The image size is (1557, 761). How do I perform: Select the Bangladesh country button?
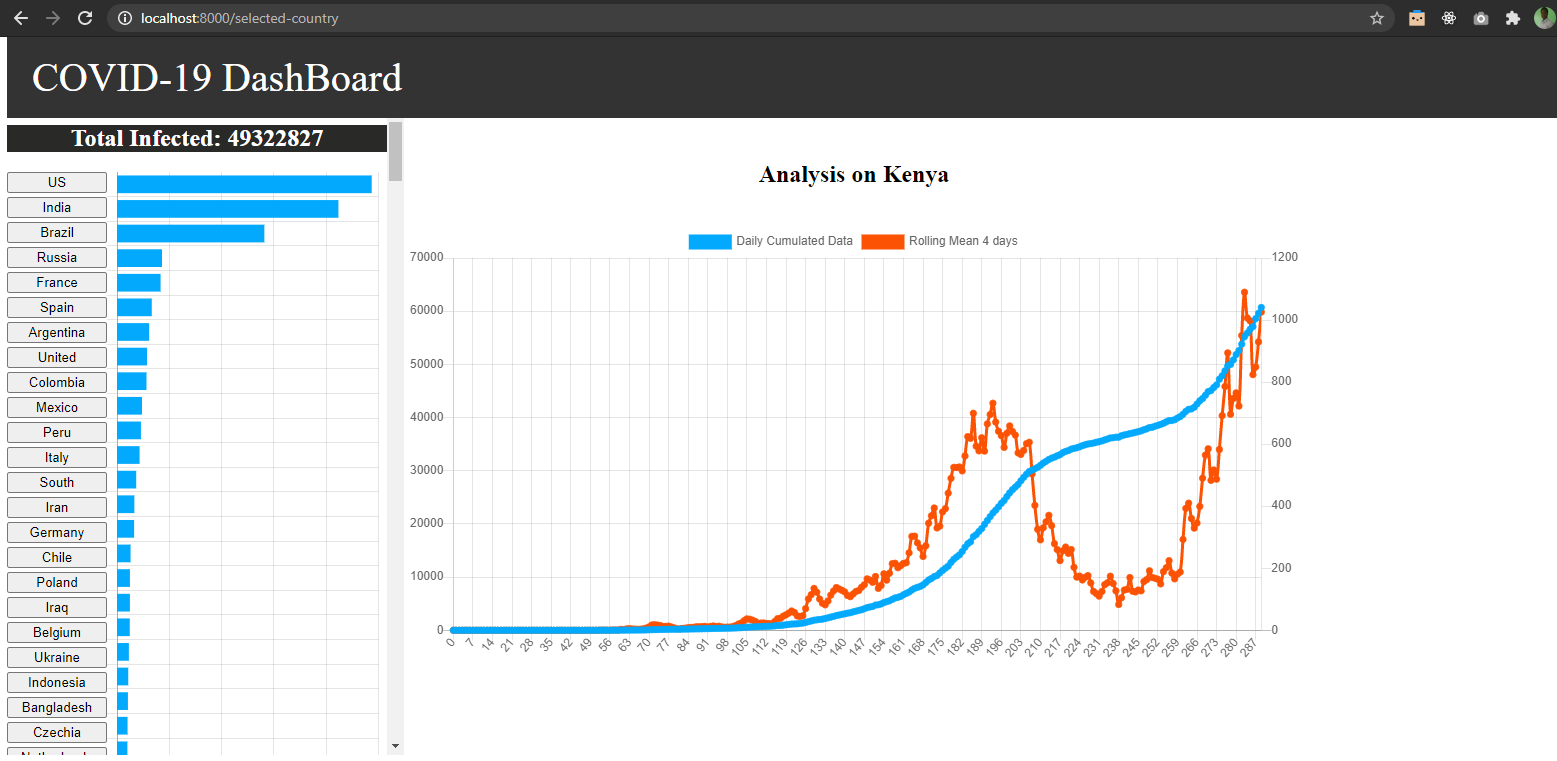(56, 707)
